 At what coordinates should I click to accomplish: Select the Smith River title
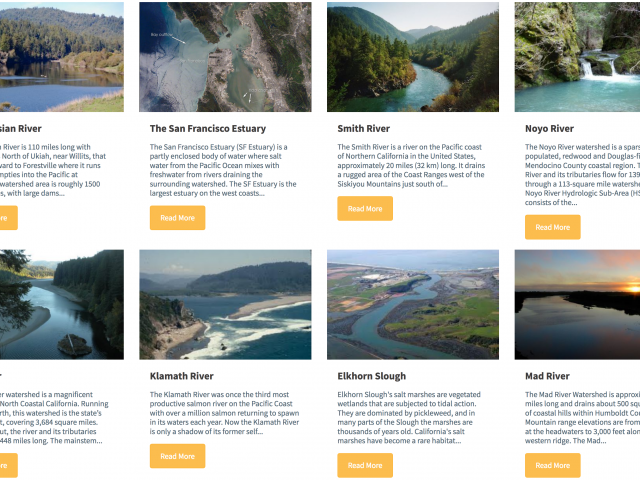364,129
